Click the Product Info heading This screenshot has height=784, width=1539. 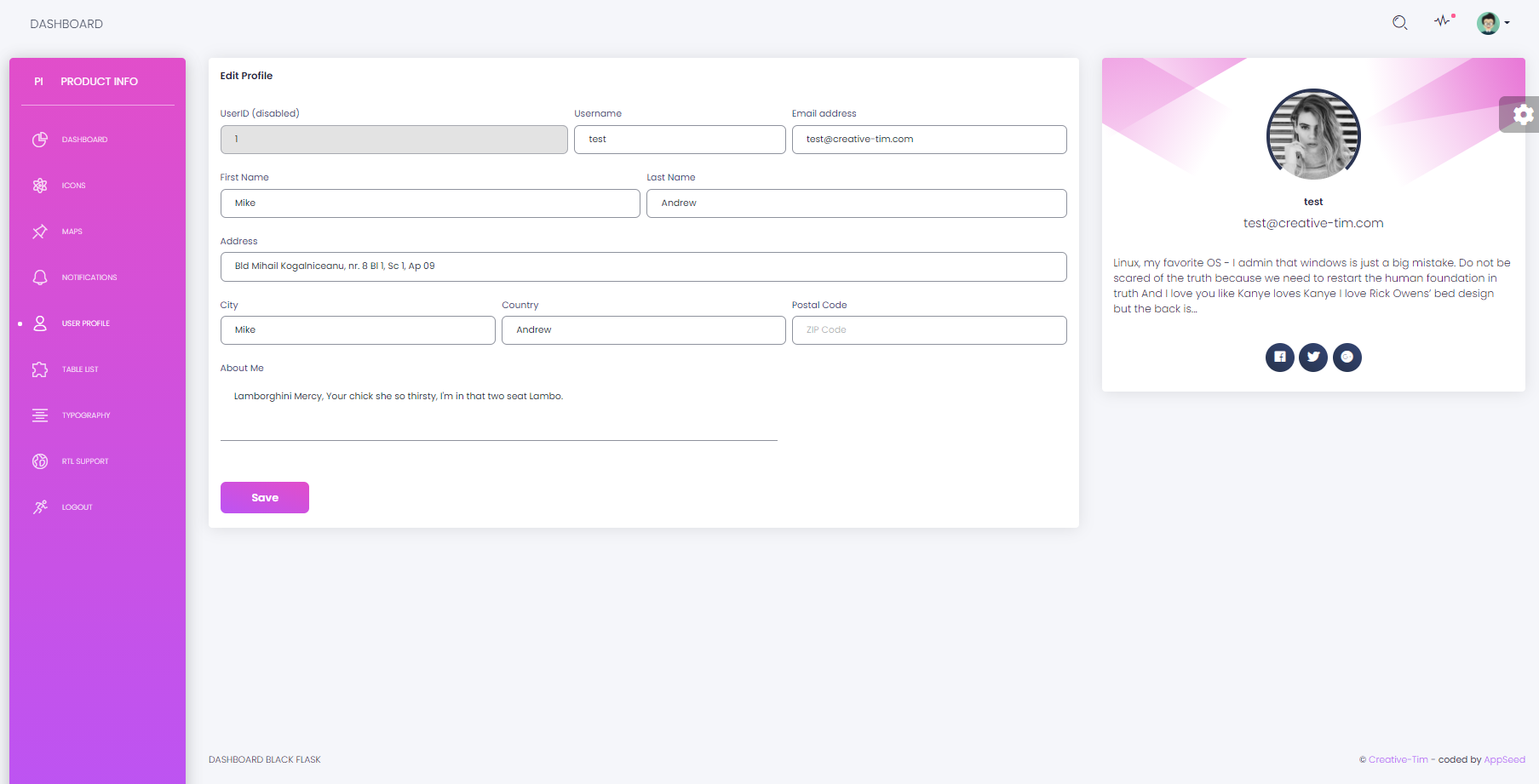coord(99,81)
